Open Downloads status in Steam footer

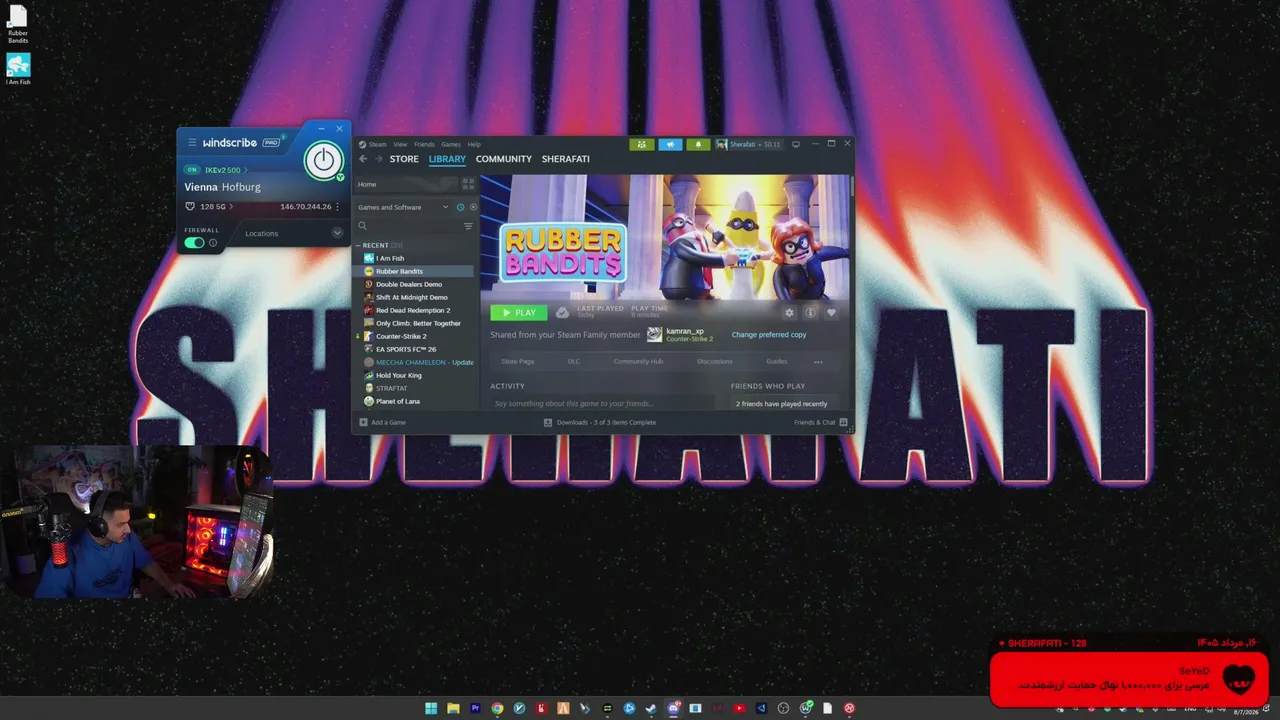tap(600, 423)
